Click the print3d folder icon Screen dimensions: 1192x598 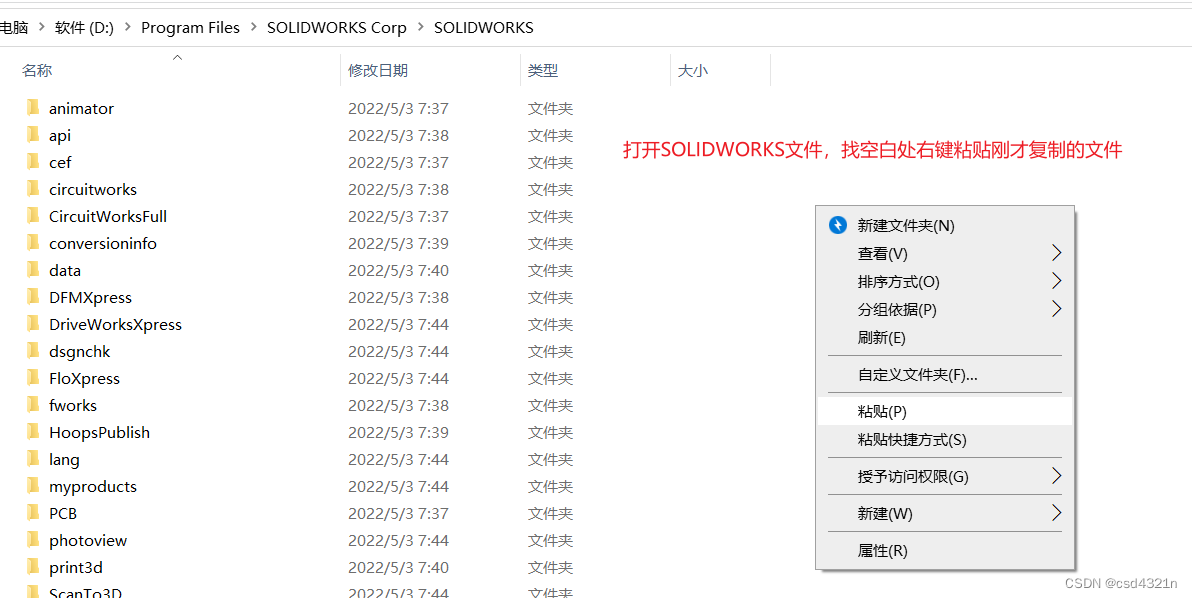tap(33, 567)
